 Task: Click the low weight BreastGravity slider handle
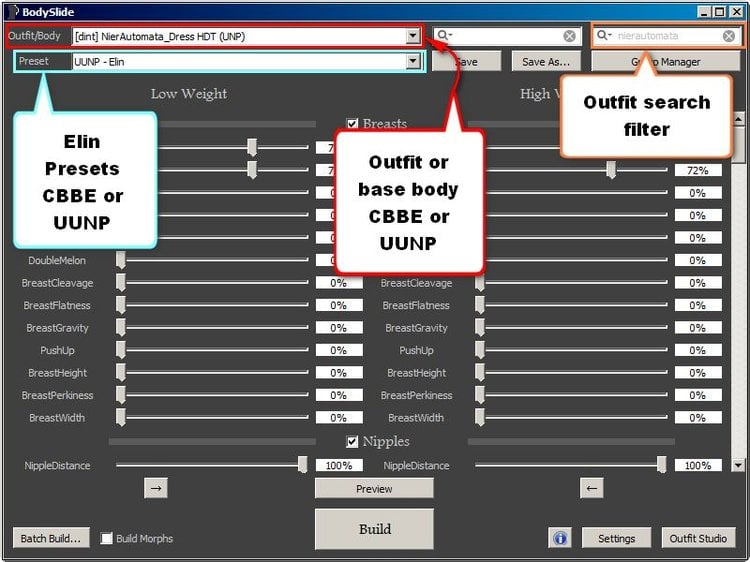coord(121,328)
